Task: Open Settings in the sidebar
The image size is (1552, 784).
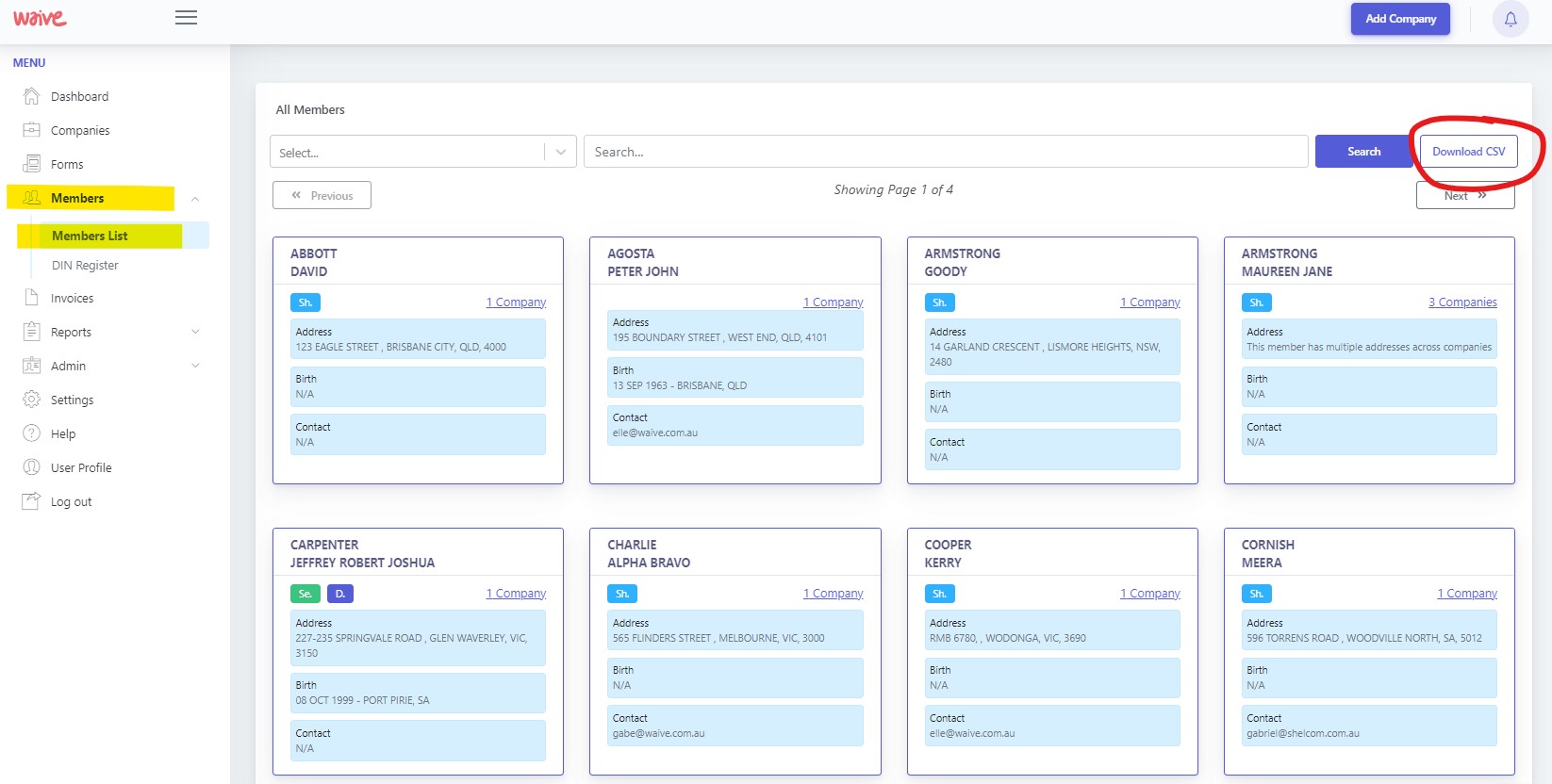Action: [x=72, y=400]
